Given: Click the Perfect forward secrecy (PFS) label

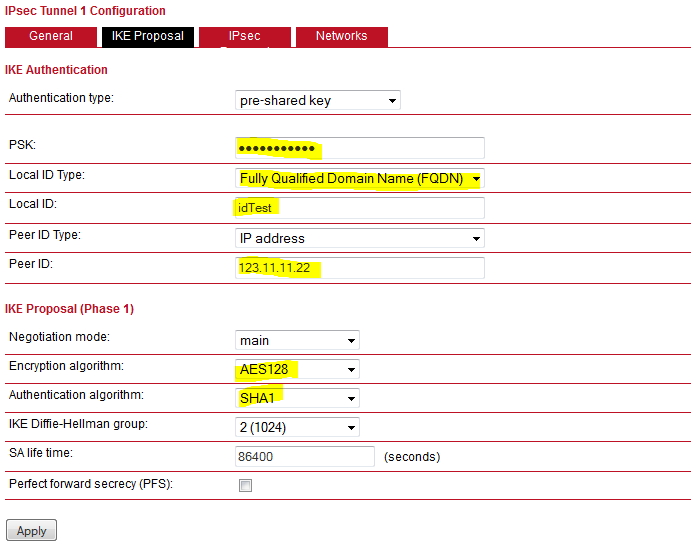Looking at the screenshot, I should 91,484.
